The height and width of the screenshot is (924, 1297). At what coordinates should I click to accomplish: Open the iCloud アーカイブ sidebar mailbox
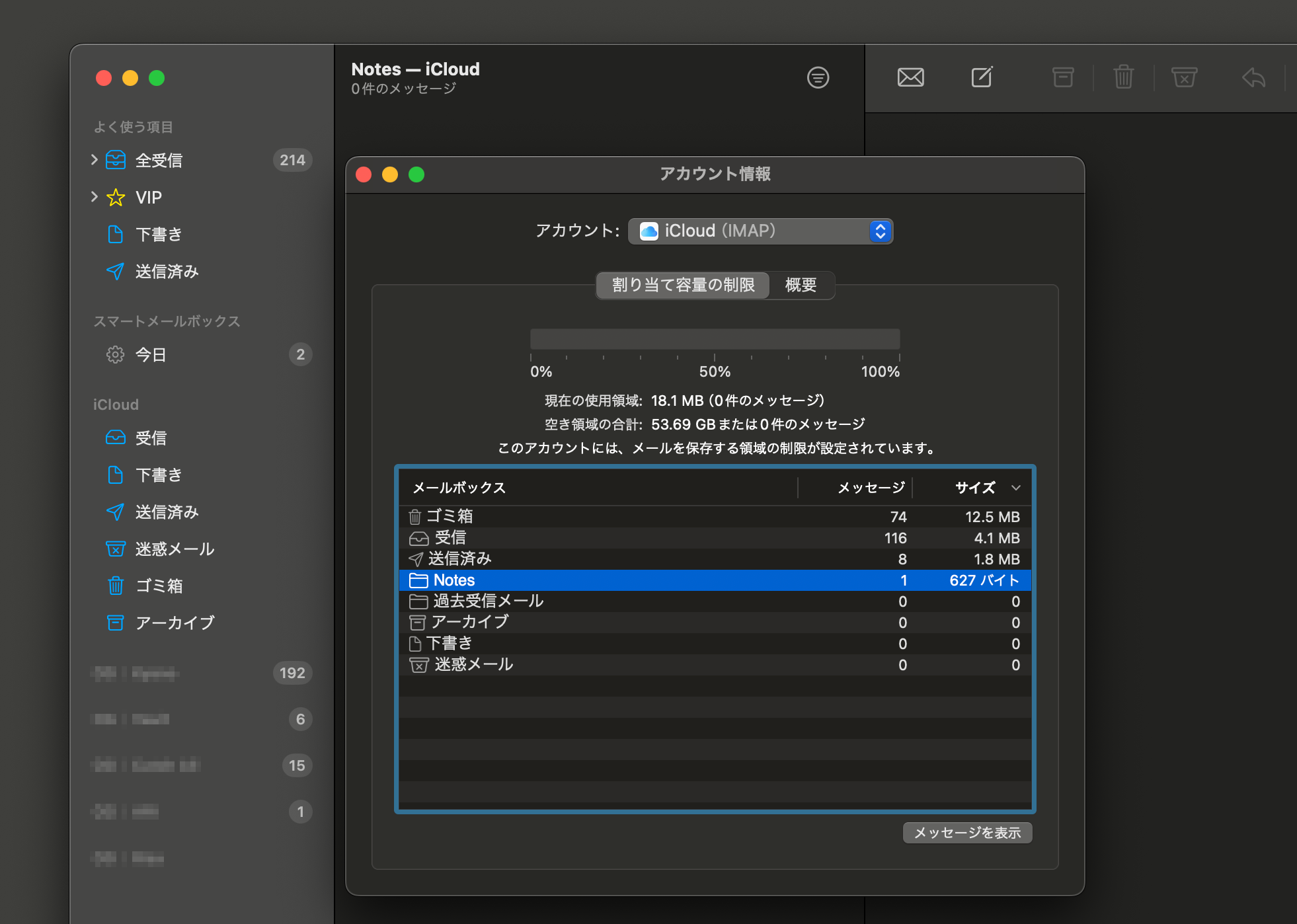tap(175, 623)
